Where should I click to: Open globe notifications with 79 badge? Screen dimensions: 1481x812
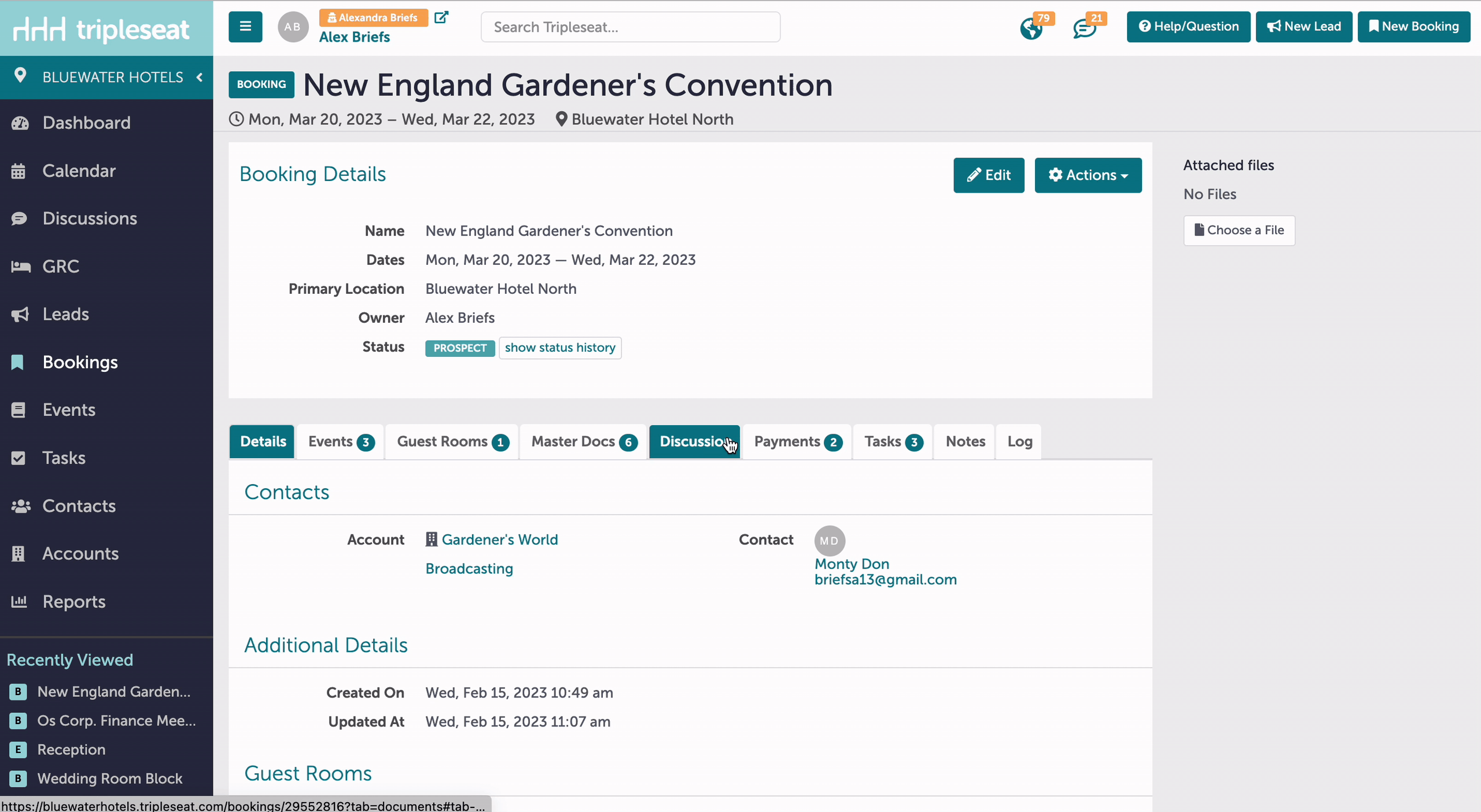pos(1031,28)
